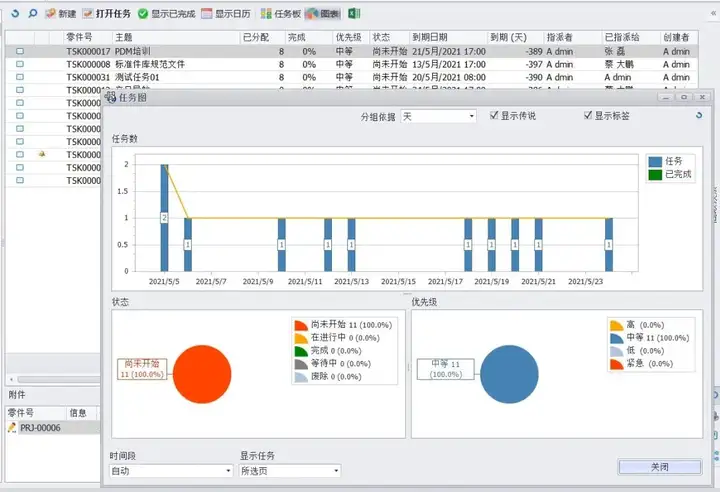Click the pencil icon beside PRJ-00006

tap(12, 428)
